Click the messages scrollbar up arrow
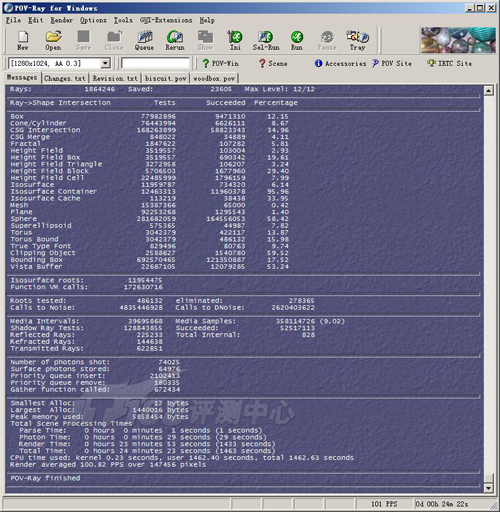The height and width of the screenshot is (512, 500). (488, 90)
